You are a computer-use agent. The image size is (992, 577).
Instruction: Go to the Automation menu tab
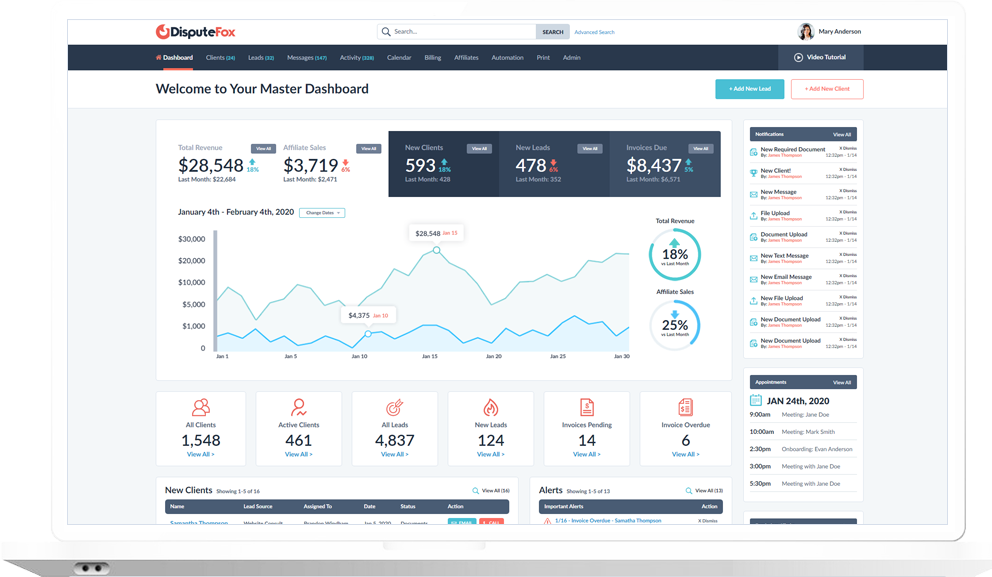tap(507, 58)
